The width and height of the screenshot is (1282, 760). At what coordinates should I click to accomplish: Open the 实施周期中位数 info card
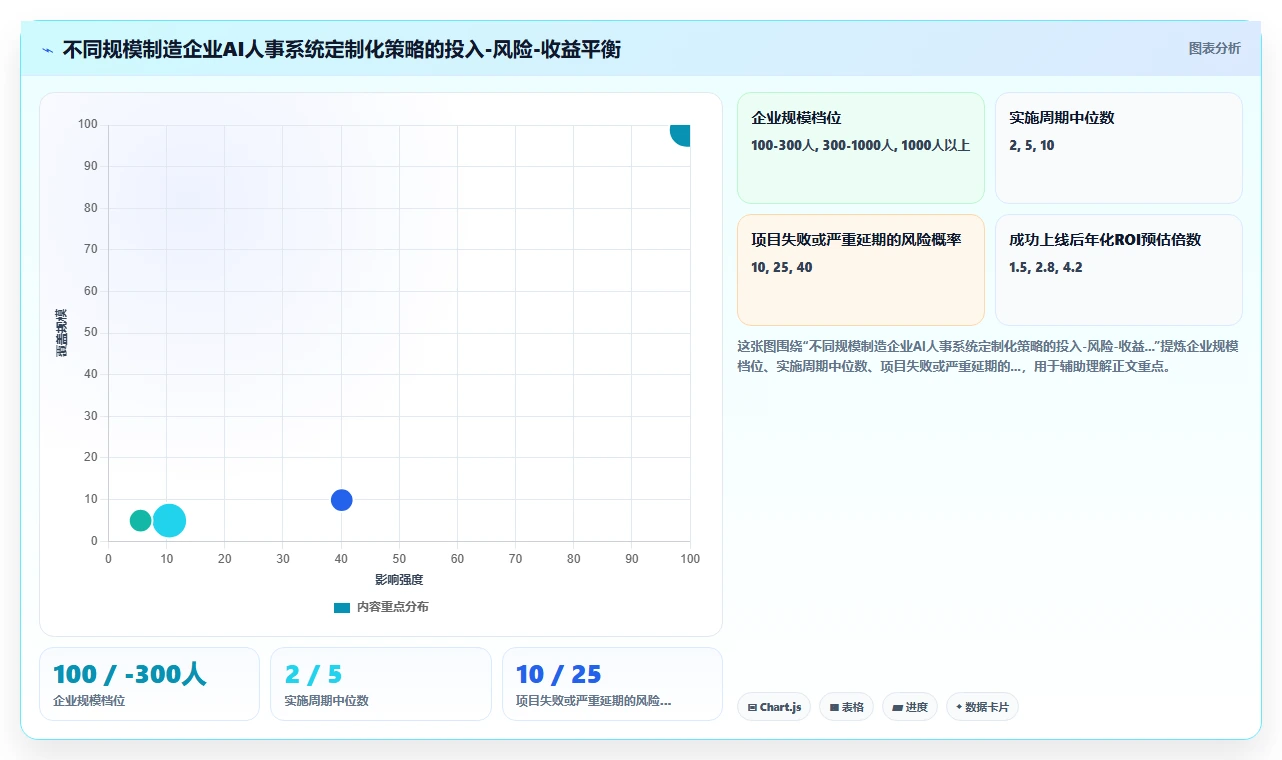coord(1119,148)
